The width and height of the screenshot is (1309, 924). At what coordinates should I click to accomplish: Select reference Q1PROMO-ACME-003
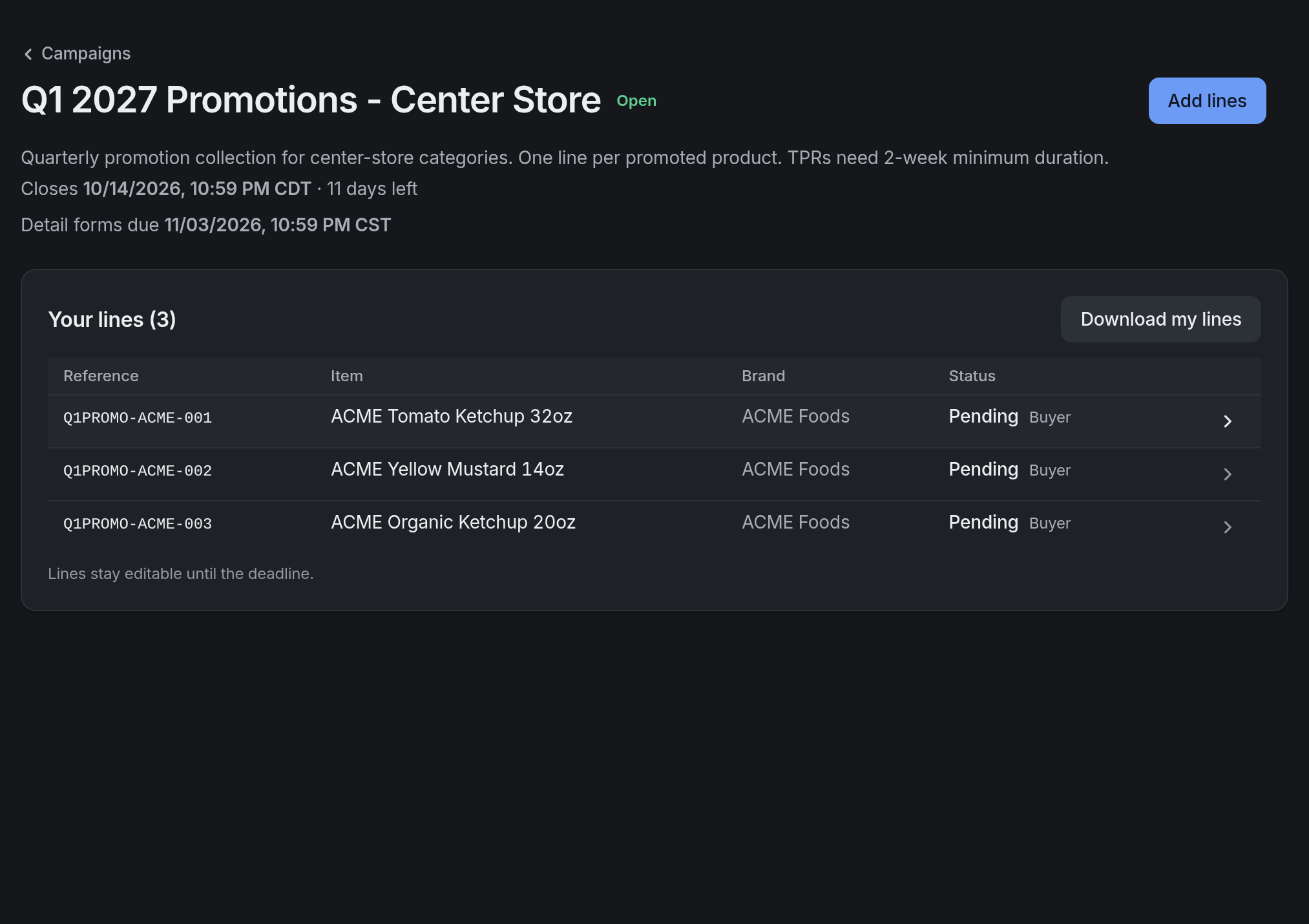pyautogui.click(x=138, y=524)
